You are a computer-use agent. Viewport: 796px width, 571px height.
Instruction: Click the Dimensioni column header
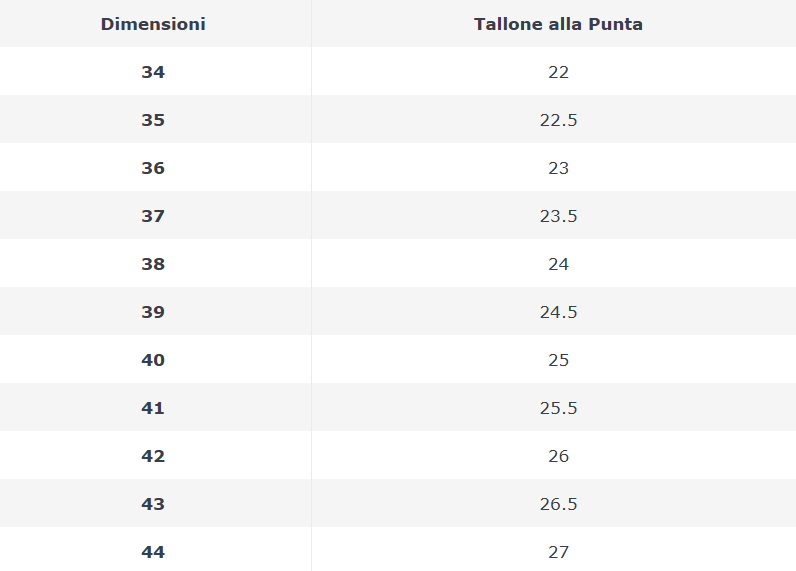tap(153, 24)
